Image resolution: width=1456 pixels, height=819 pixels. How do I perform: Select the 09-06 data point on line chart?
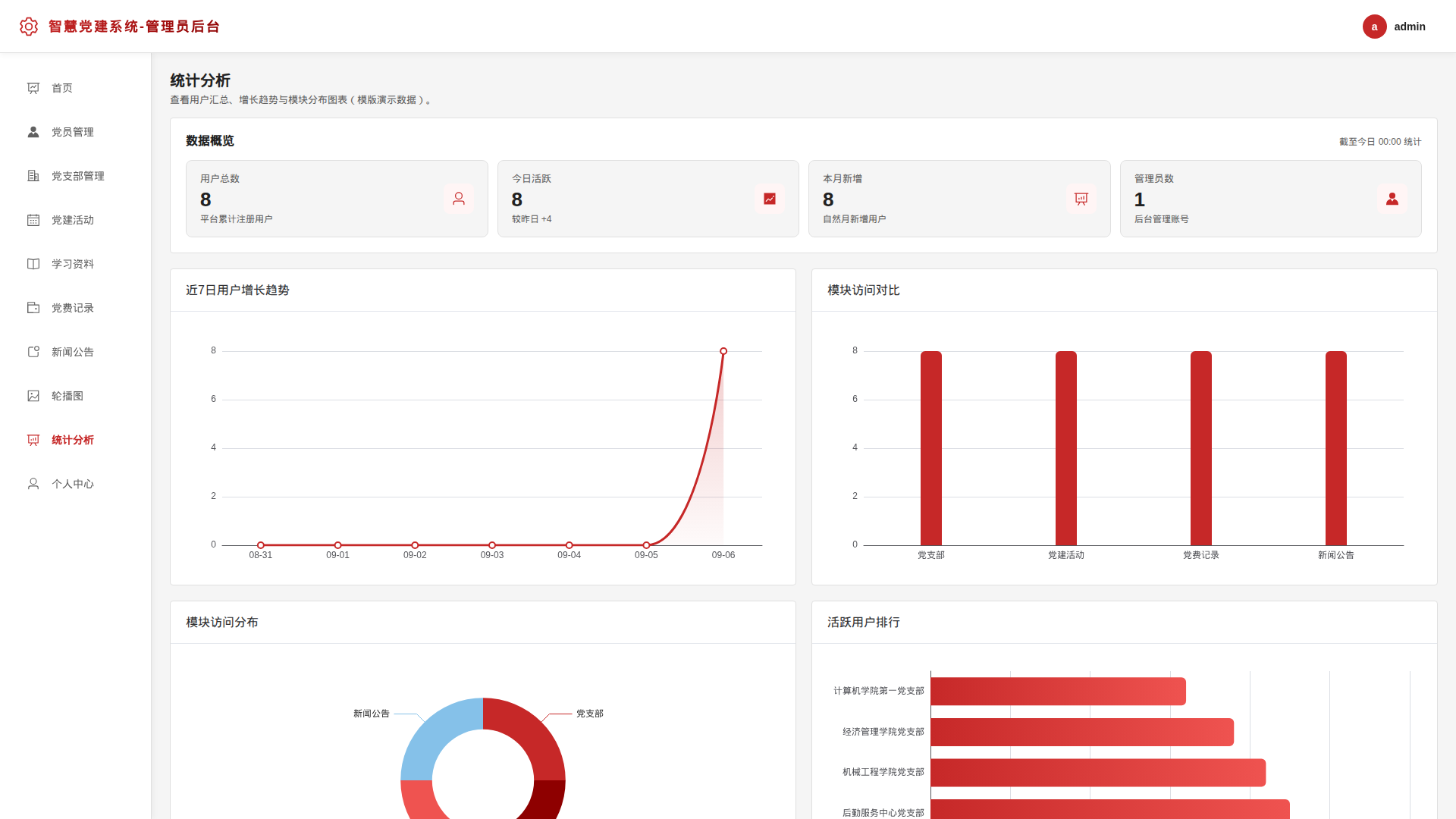[x=723, y=351]
